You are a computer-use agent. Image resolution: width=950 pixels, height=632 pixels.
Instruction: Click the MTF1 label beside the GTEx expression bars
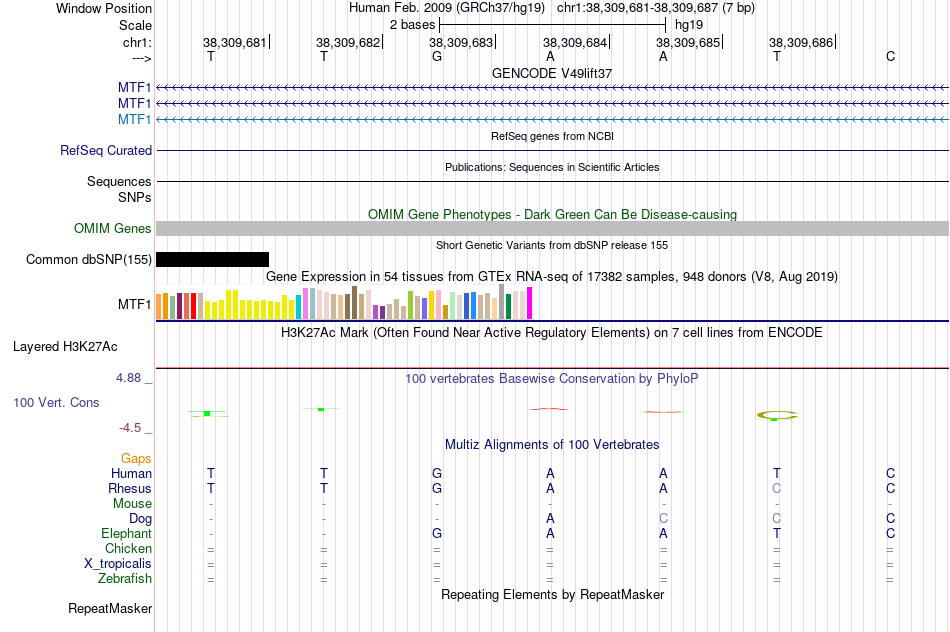point(135,304)
